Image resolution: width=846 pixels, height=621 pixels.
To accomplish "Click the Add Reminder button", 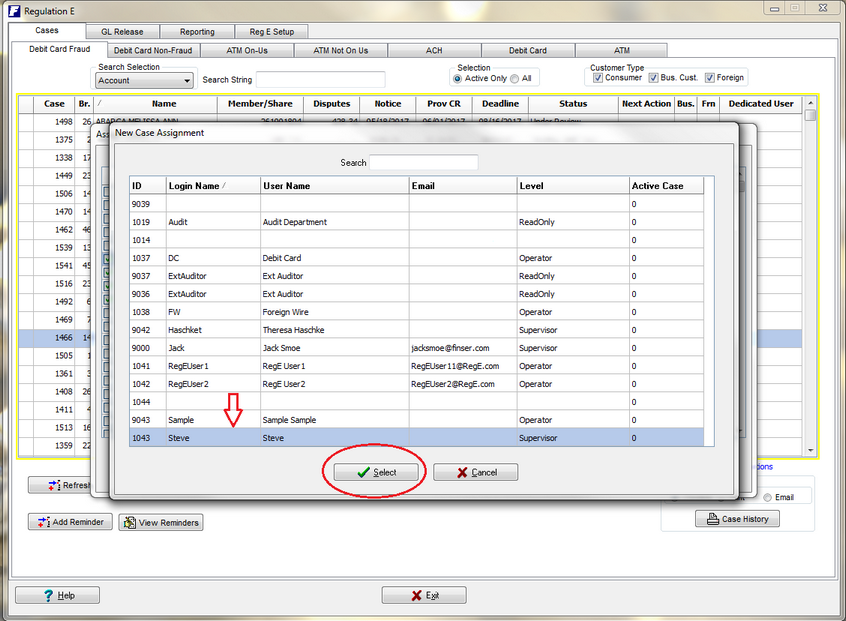I will [x=70, y=522].
